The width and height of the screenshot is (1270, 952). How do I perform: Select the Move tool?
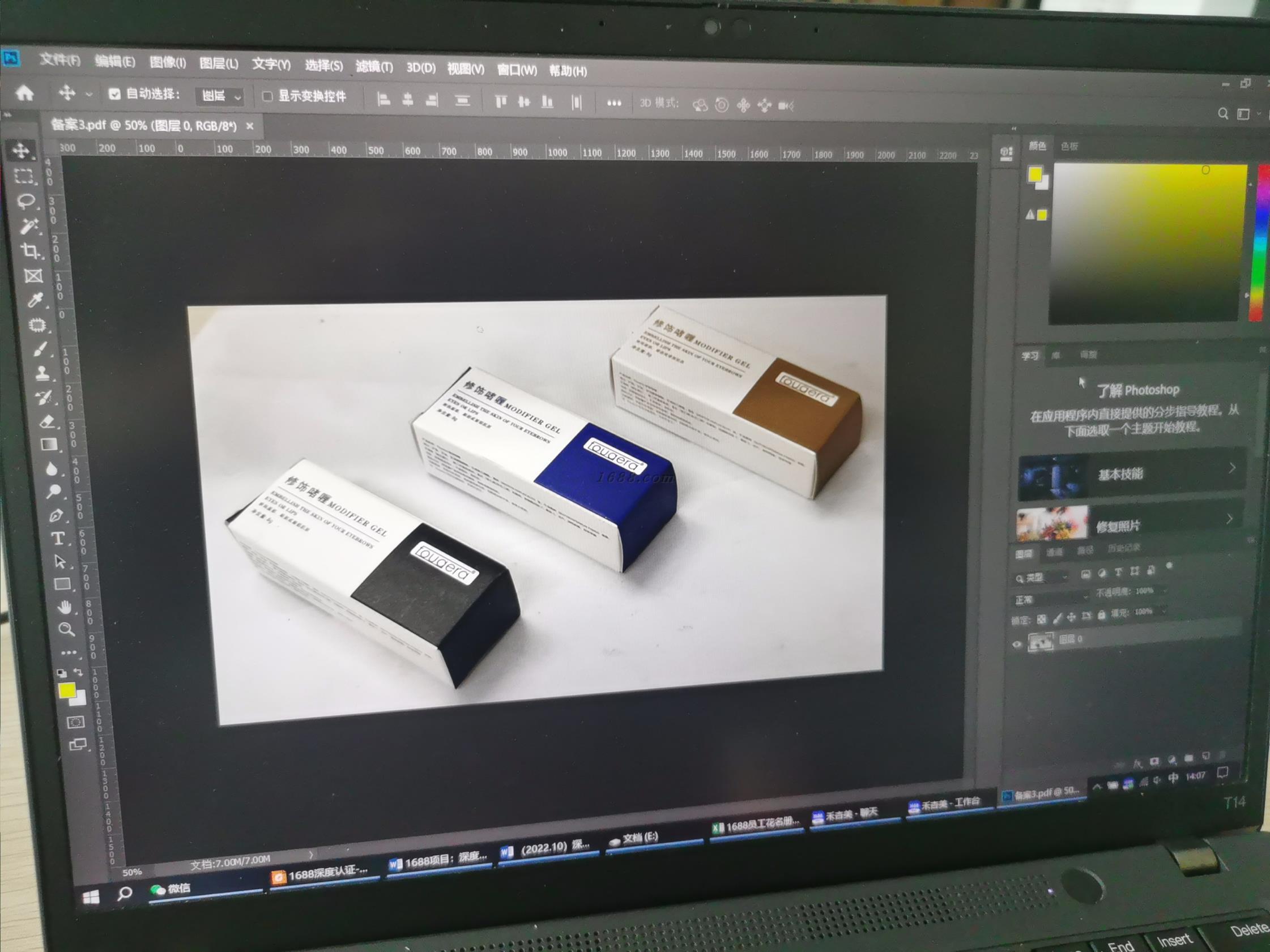pos(22,150)
